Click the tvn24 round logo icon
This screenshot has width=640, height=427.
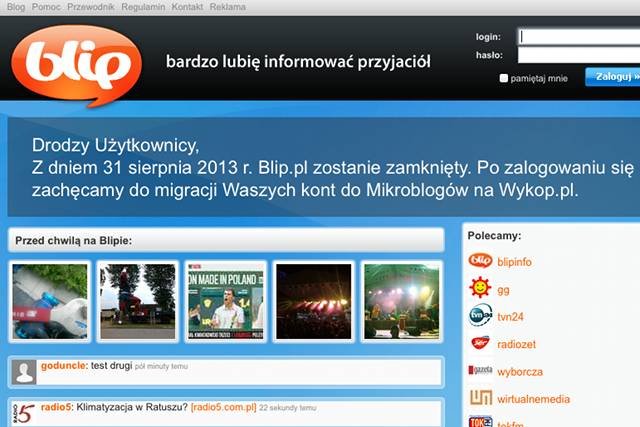480,315
